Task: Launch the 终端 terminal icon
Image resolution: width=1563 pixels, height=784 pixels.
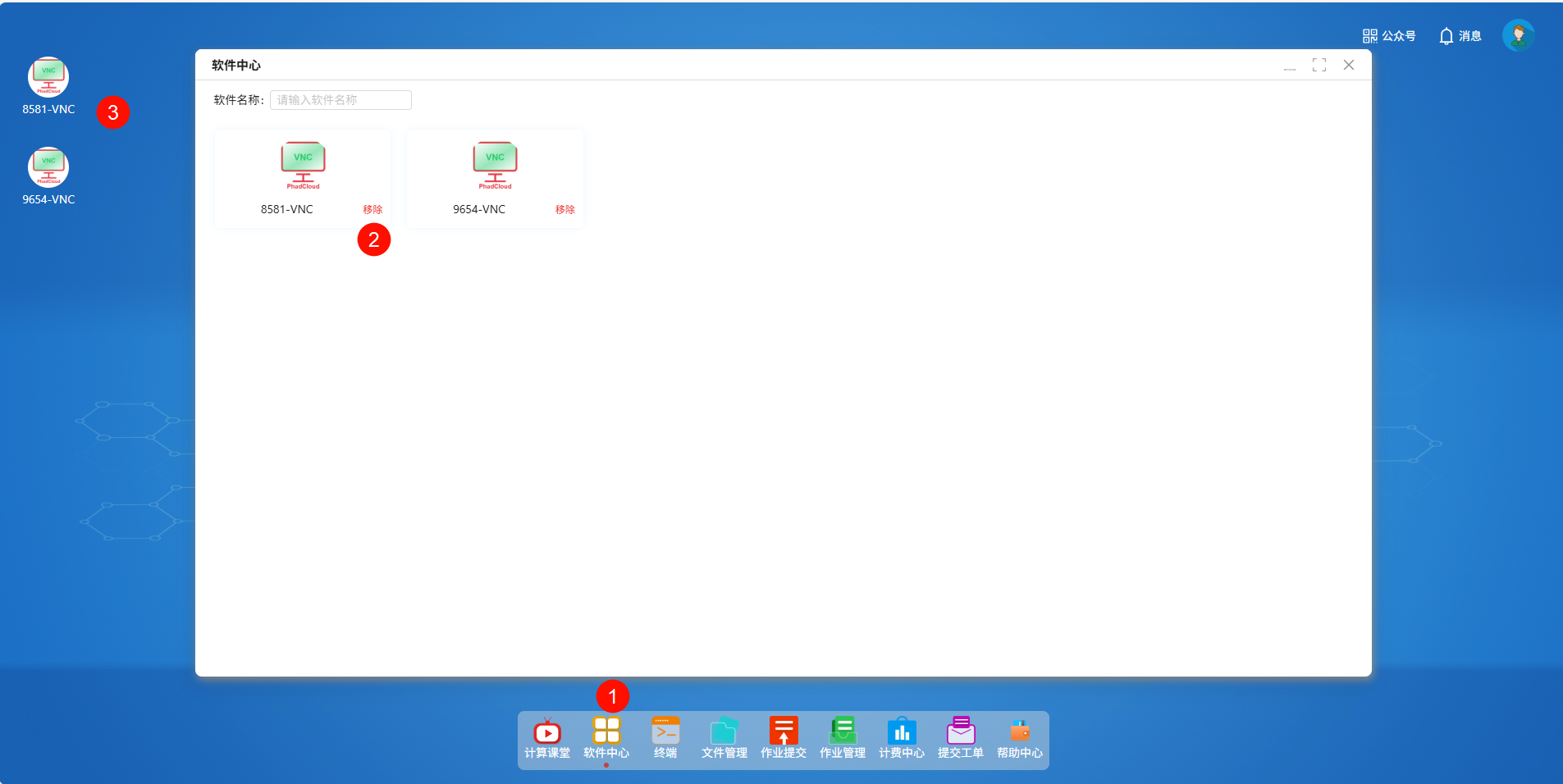Action: point(665,738)
